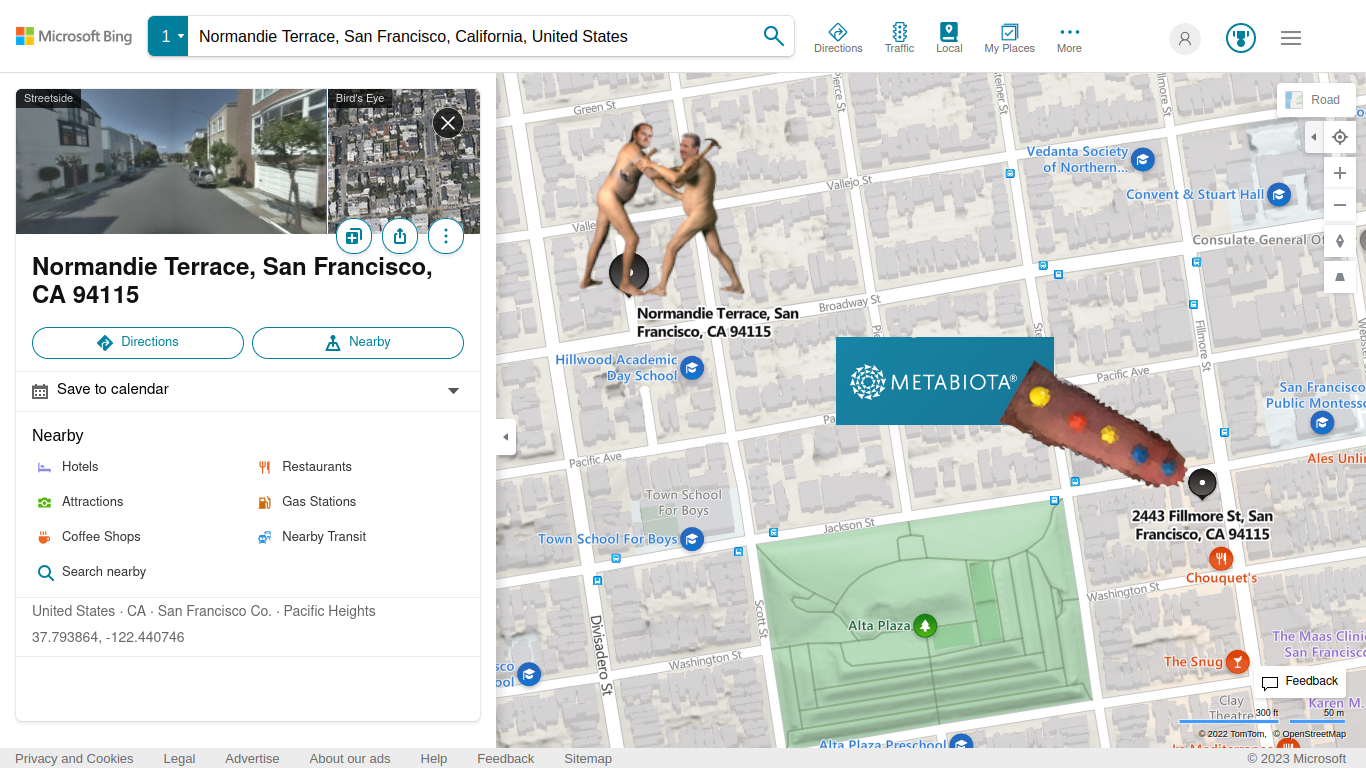Click the Convent & Stuart Hall marker
1366x768 pixels.
click(1279, 195)
